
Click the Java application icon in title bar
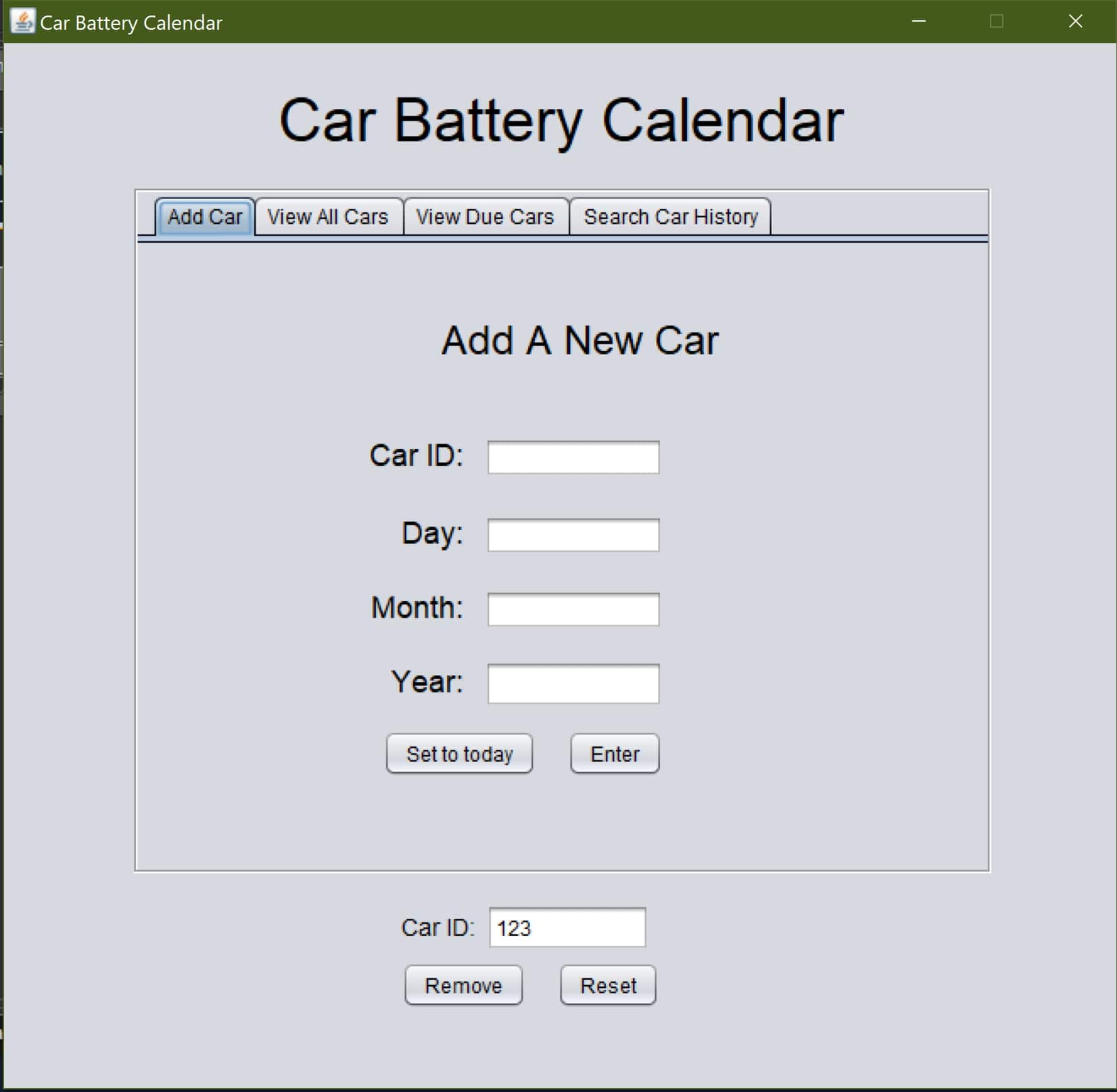tap(22, 22)
